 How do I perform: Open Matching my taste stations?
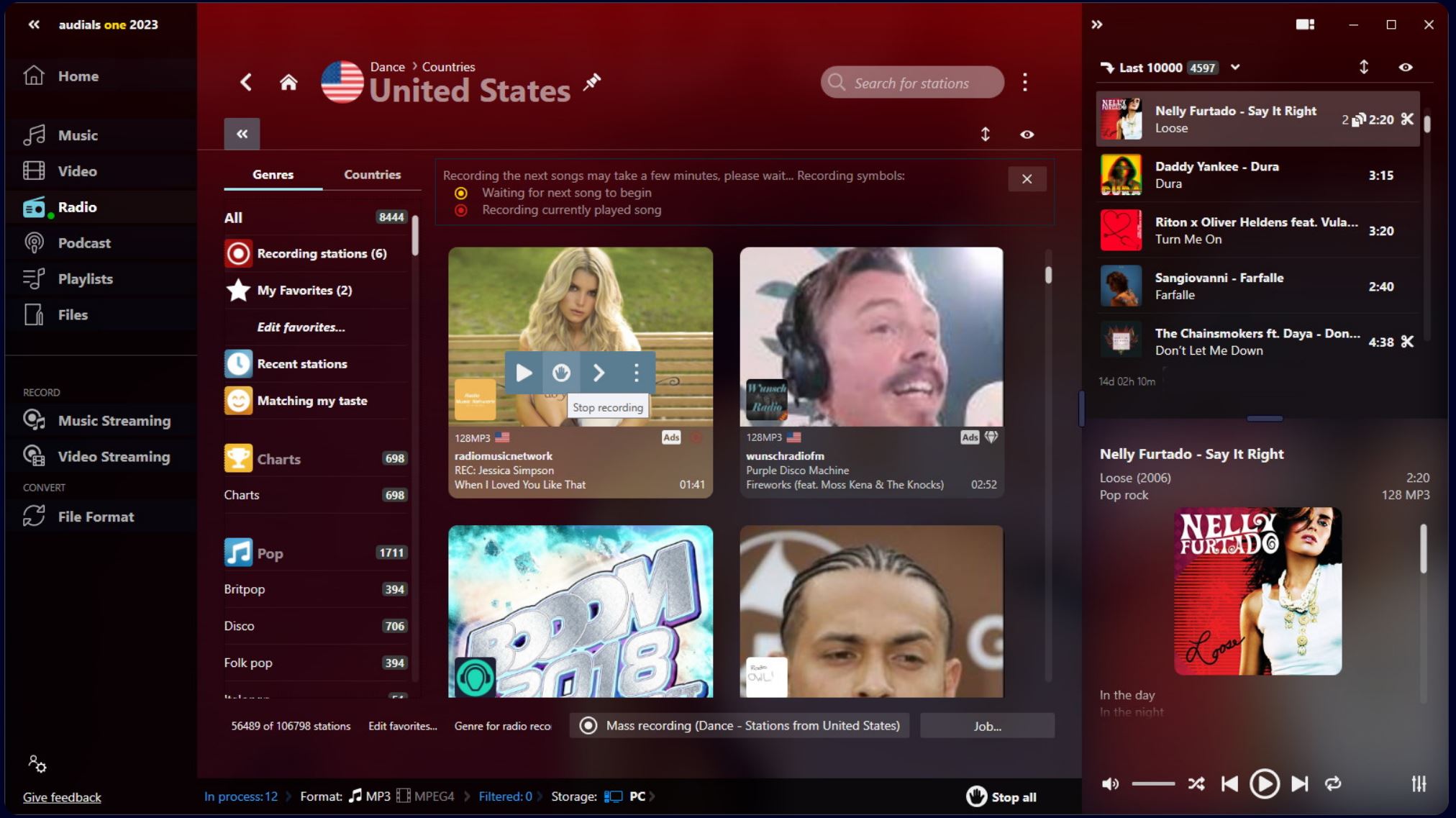(316, 400)
